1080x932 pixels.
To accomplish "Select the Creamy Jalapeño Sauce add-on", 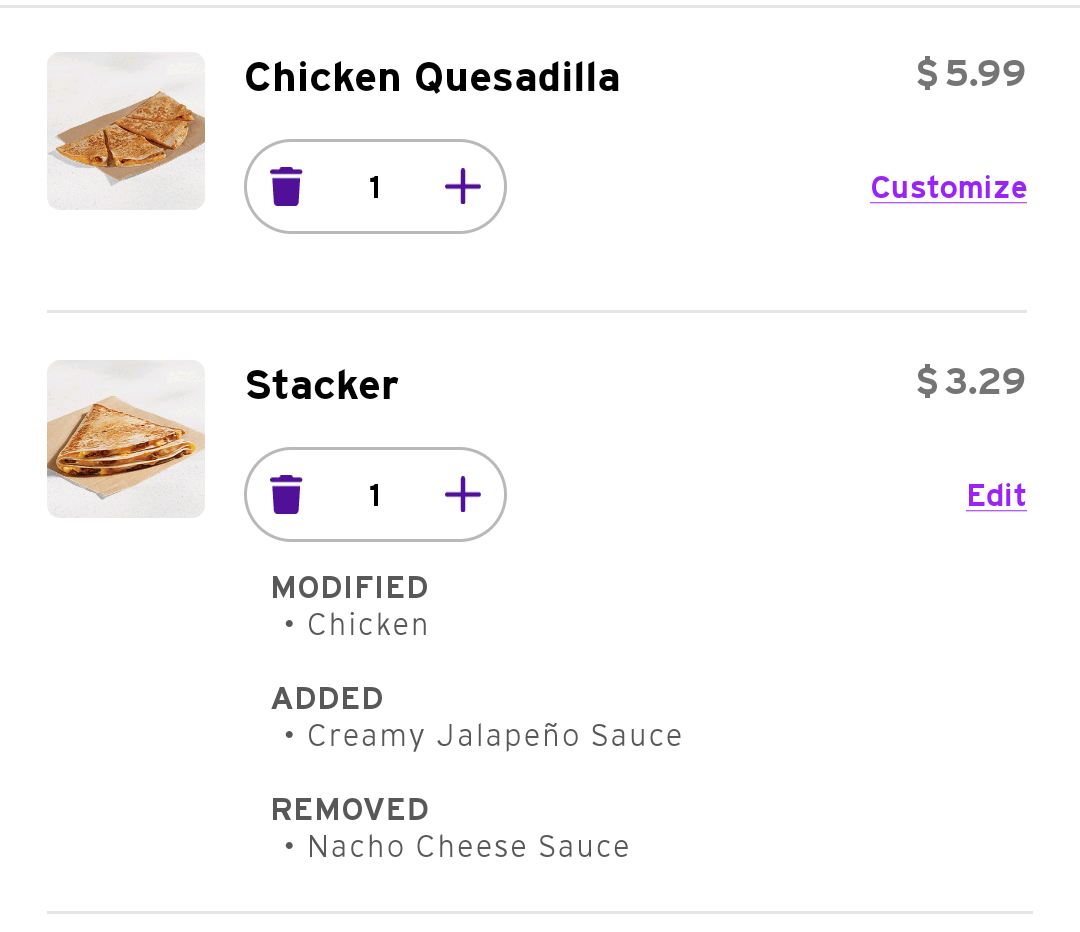I will coord(494,736).
